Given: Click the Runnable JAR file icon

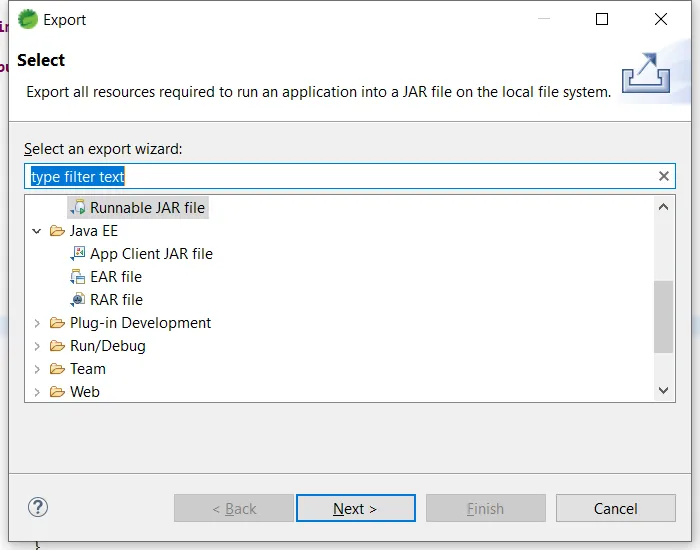Looking at the screenshot, I should (x=78, y=208).
